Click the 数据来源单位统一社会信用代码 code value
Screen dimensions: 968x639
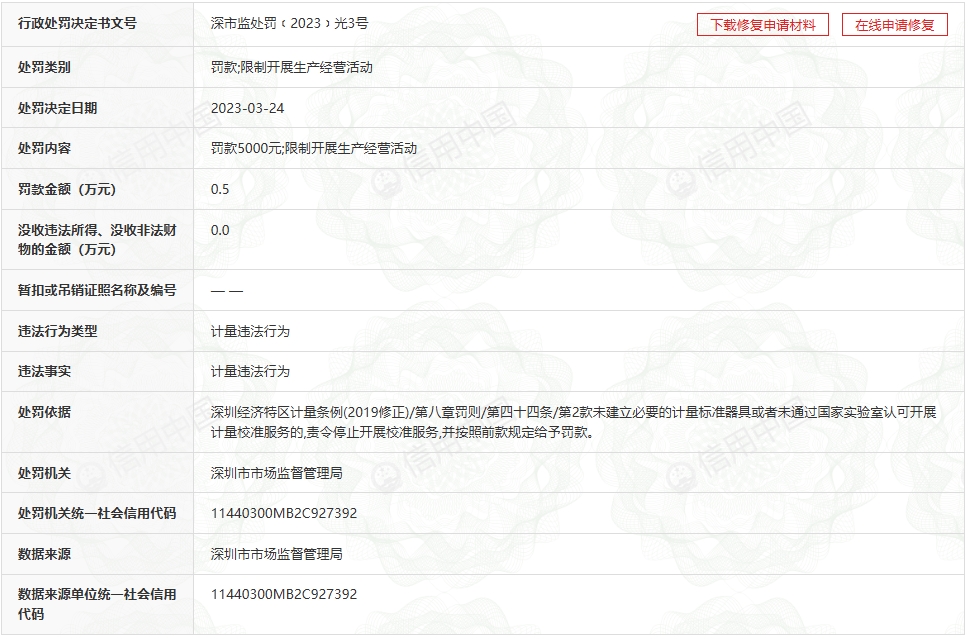click(283, 594)
